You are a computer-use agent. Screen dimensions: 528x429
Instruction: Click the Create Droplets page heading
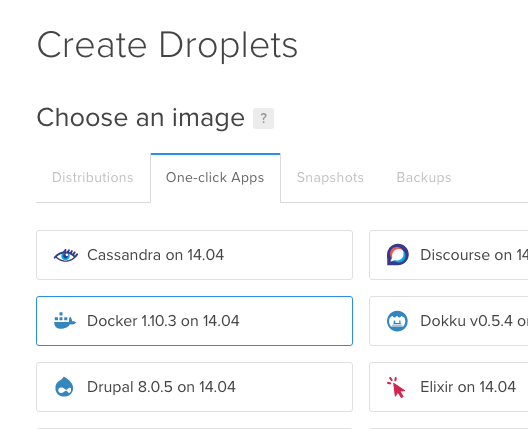pyautogui.click(x=167, y=45)
